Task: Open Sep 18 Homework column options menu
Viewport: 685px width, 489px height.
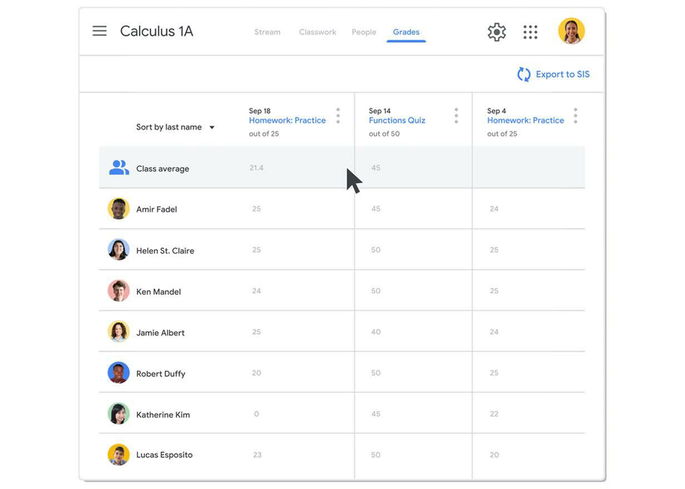Action: (x=338, y=116)
